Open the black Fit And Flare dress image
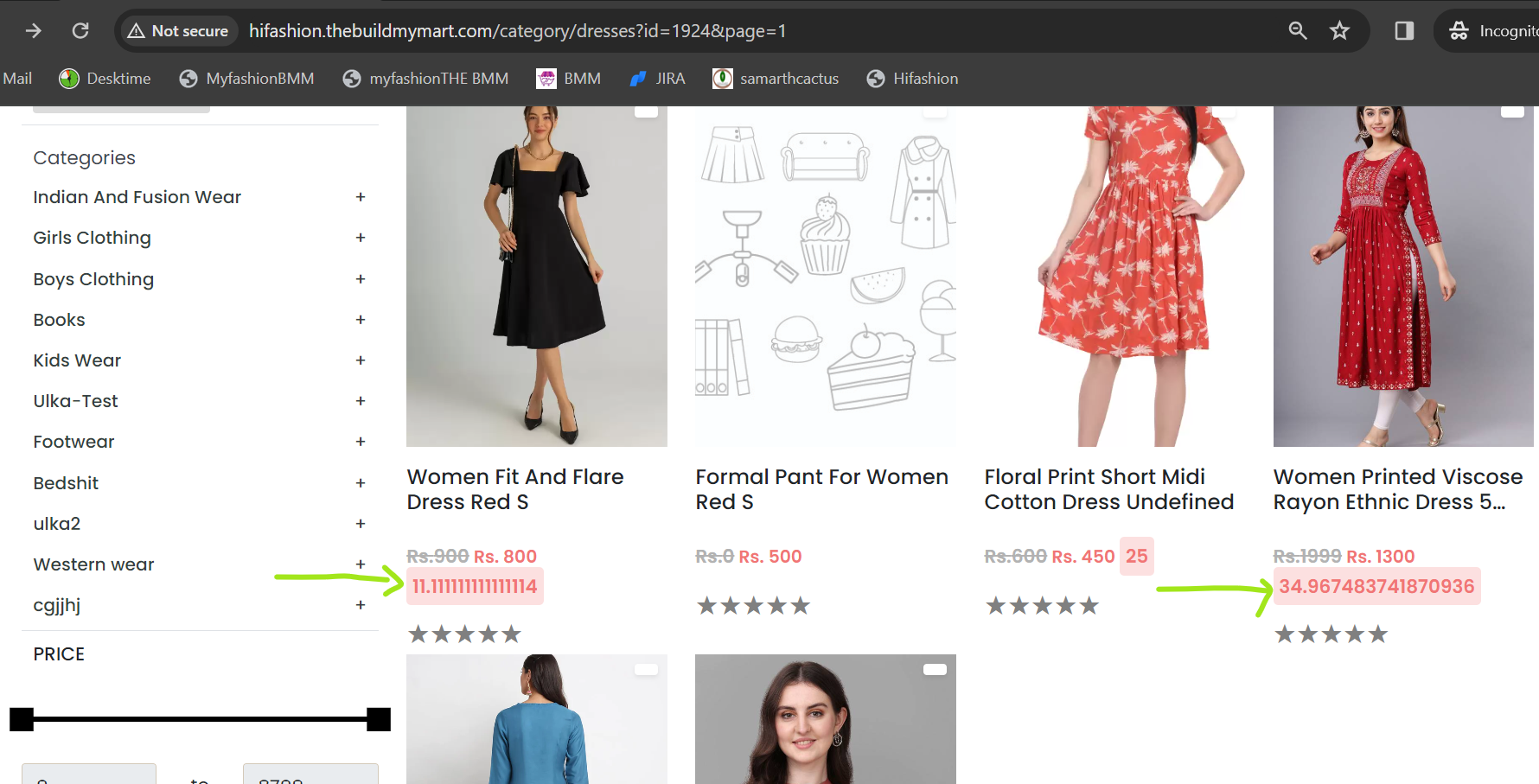 (x=537, y=277)
